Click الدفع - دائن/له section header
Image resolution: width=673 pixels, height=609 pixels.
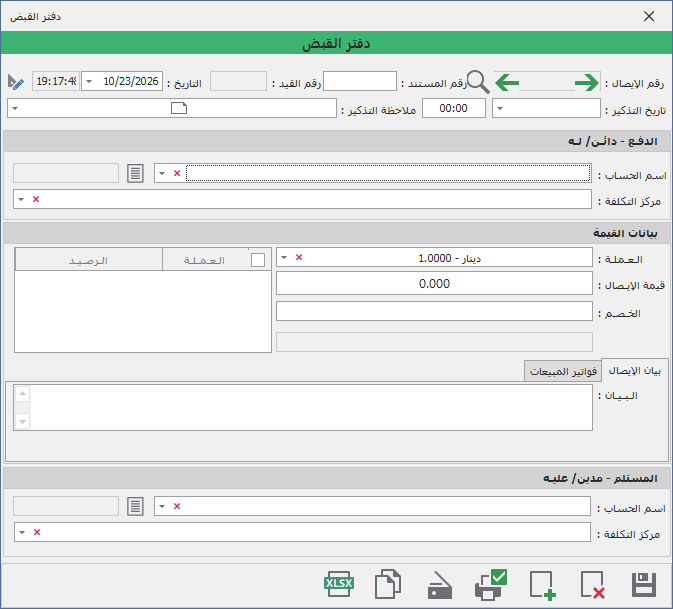pyautogui.click(x=336, y=141)
